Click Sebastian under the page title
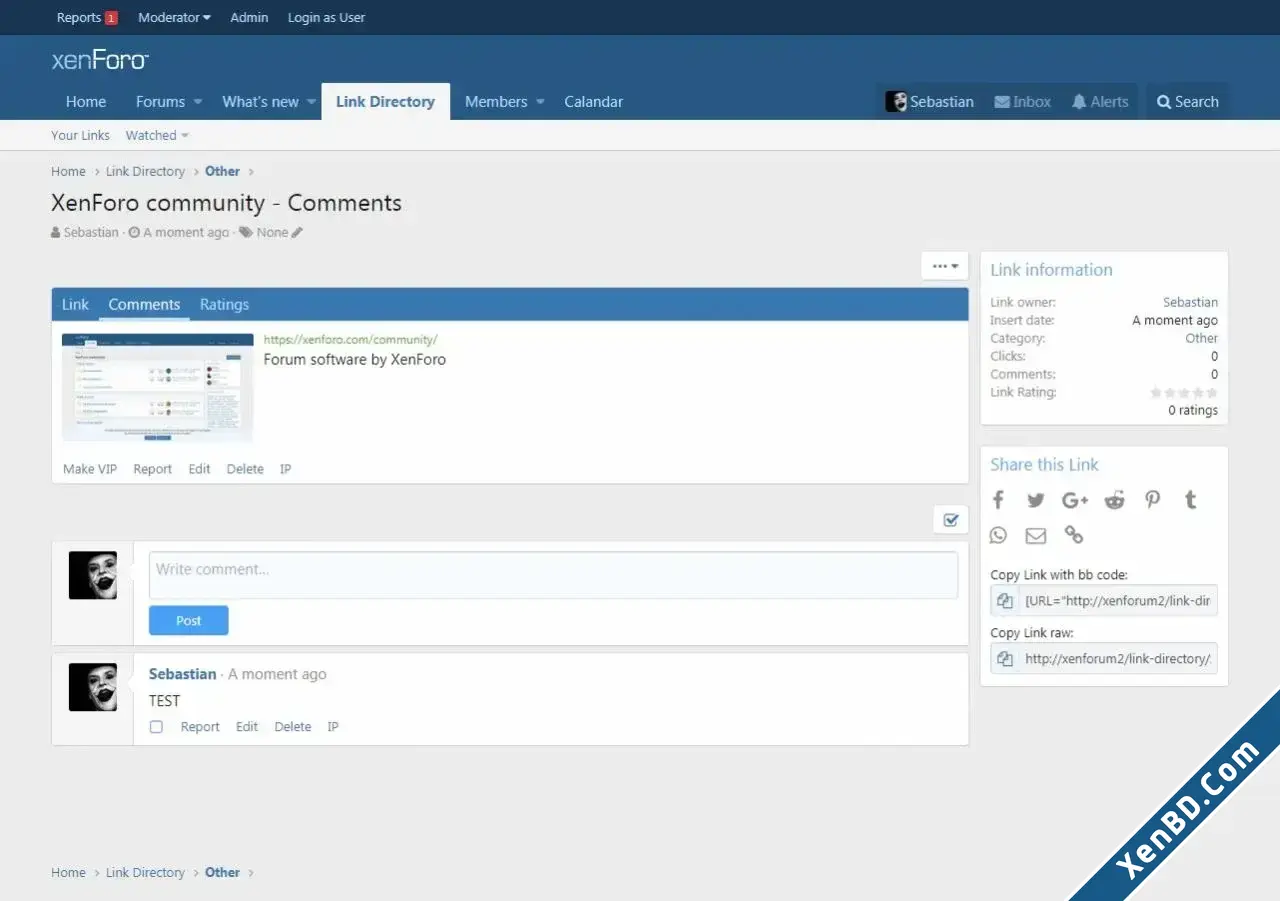Viewport: 1280px width, 901px height. (x=91, y=232)
